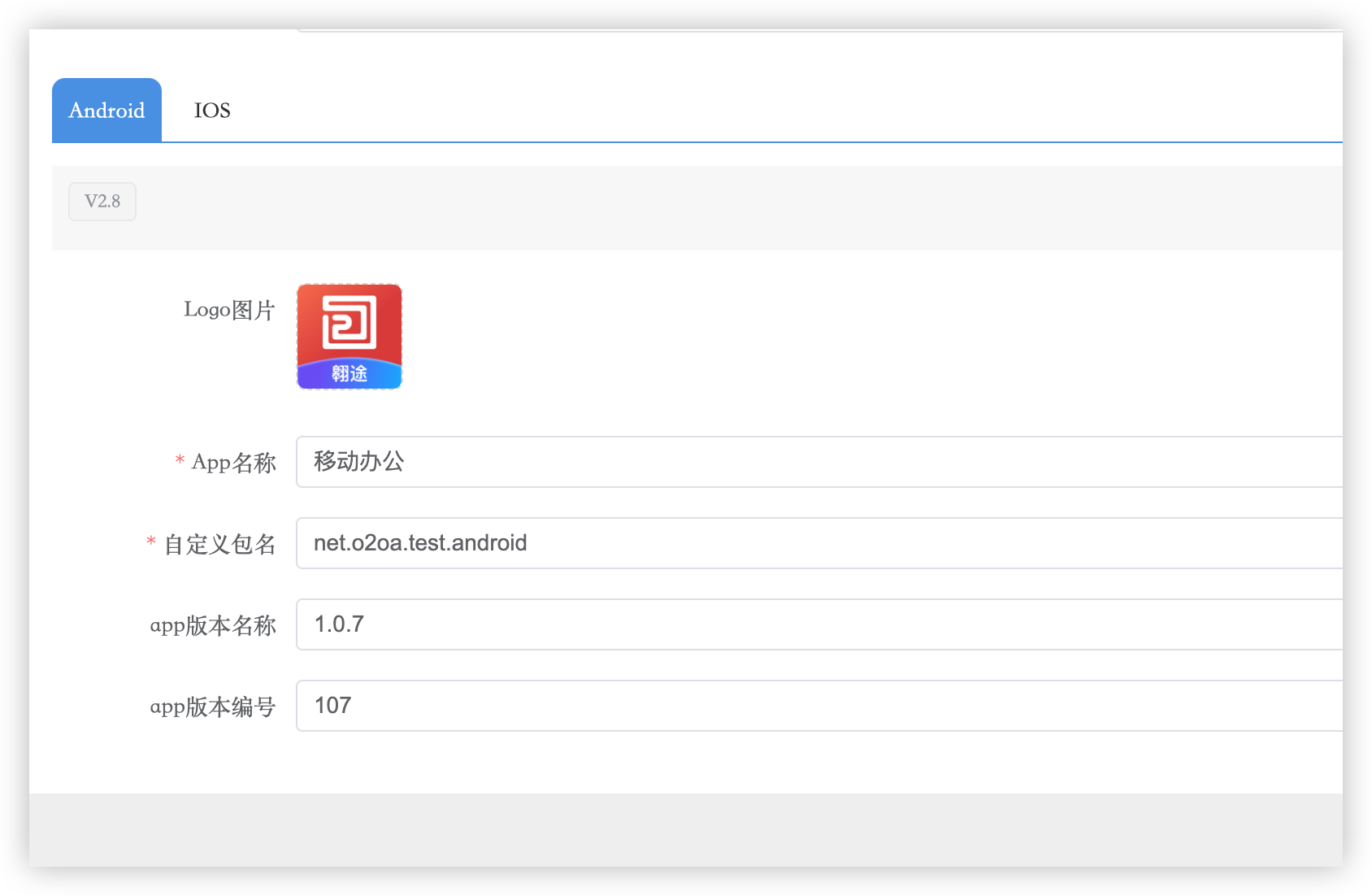
Task: Click the app版本名称 label text
Action: [213, 625]
